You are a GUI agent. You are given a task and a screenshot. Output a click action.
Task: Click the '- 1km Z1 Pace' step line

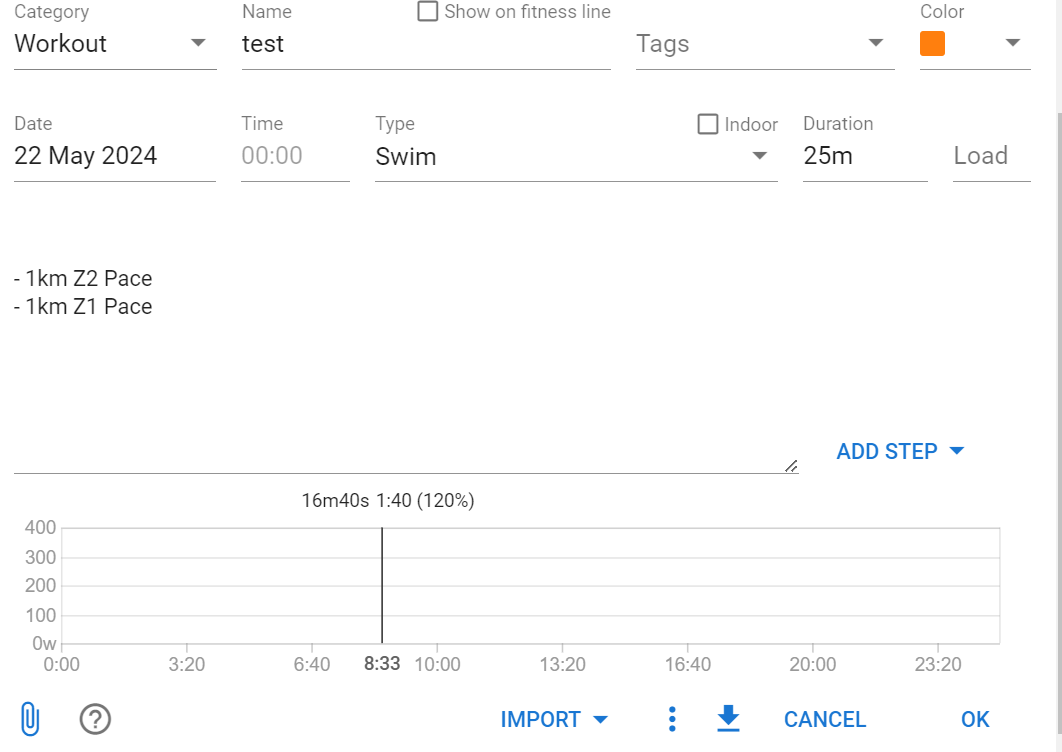83,306
